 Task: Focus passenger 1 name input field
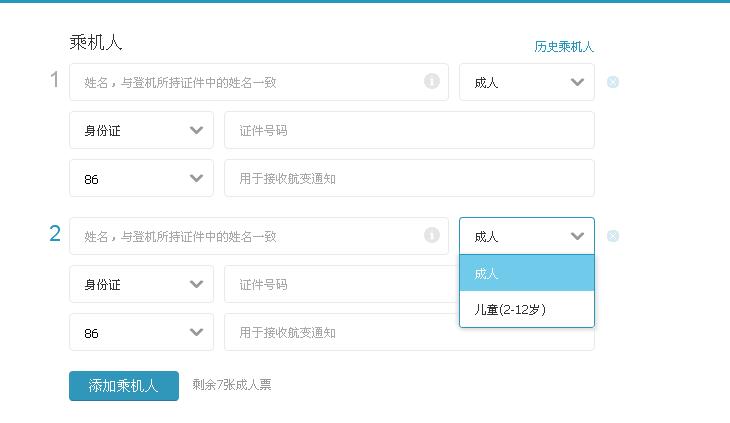pos(259,82)
